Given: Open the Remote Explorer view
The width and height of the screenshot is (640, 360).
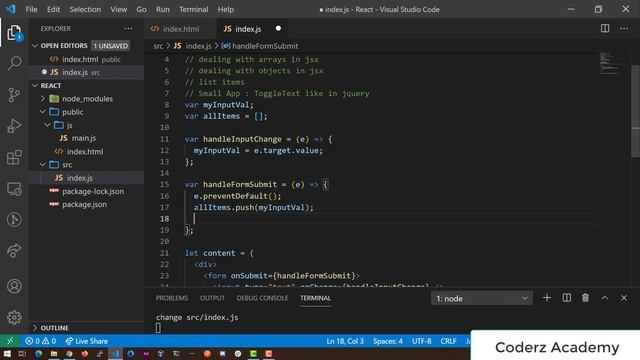Looking at the screenshot, I should 14,189.
